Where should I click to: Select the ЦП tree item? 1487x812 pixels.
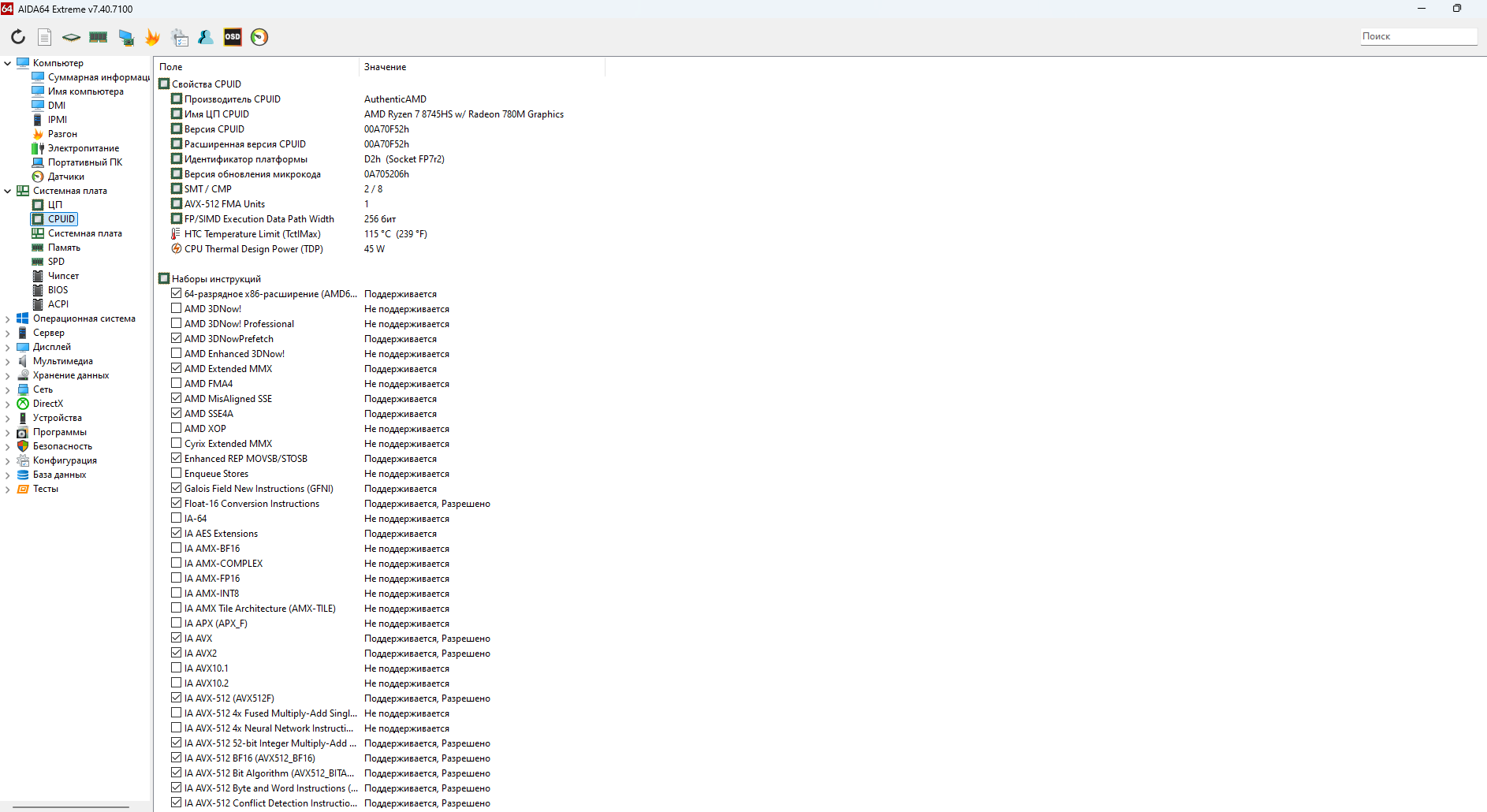(x=55, y=205)
